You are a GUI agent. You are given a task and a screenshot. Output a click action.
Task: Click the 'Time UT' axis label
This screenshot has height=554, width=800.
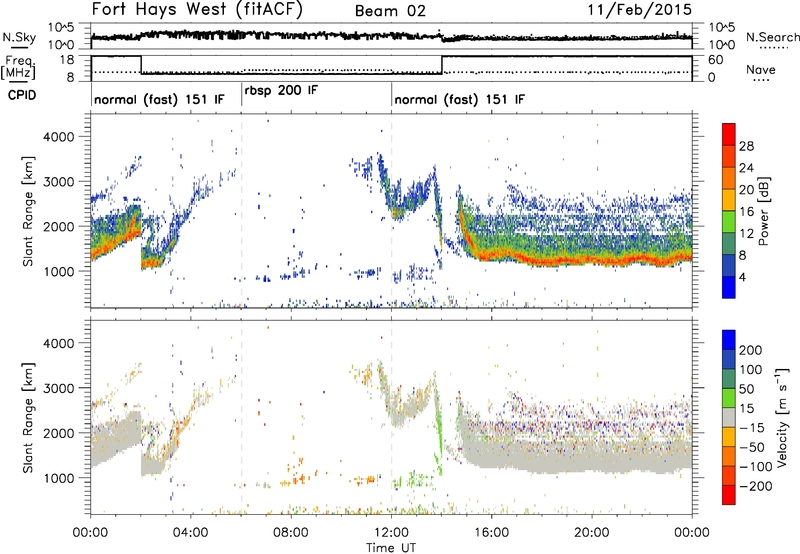391,548
